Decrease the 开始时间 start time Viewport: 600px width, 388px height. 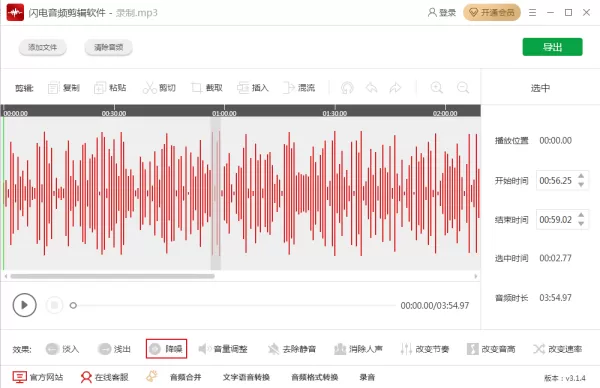pos(581,184)
